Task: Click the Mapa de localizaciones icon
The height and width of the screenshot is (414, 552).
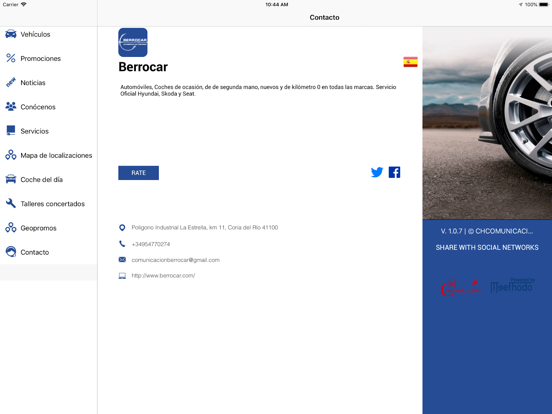Action: pos(11,155)
